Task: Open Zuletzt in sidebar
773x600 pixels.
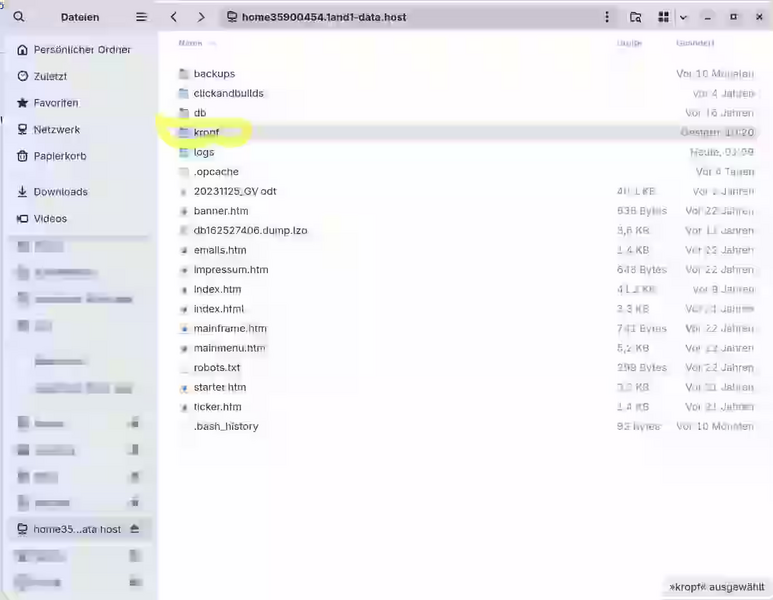Action: [79, 76]
